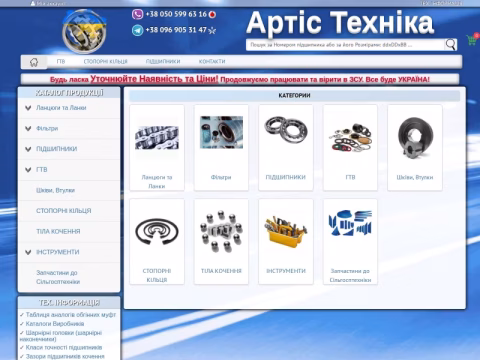The height and width of the screenshot is (360, 480).
Task: Open ТІЛА КОЧЕННЯ sidebar category
Action: click(58, 232)
